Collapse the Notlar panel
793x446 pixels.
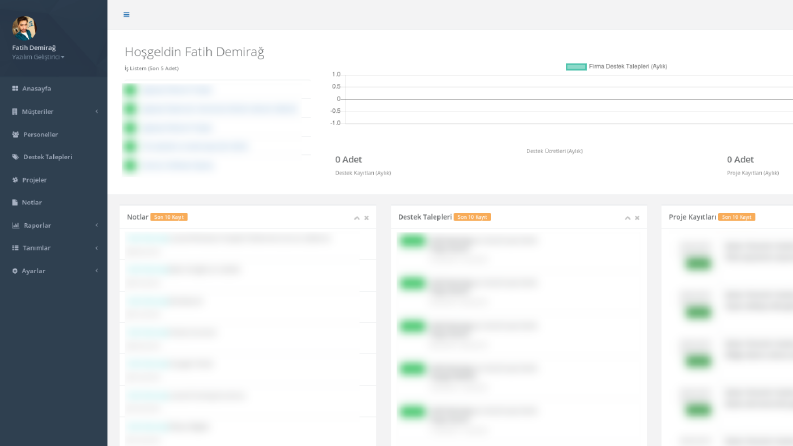point(357,218)
